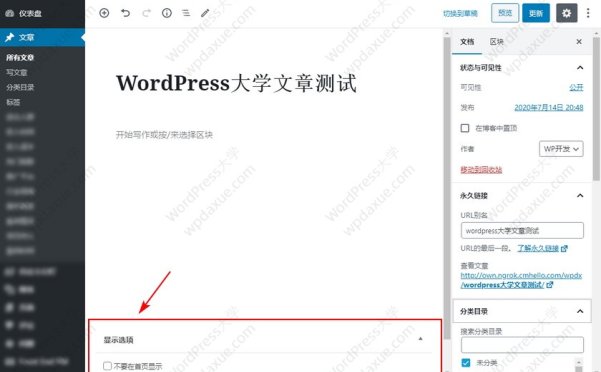This screenshot has width=601, height=372.
Task: Click the 搜索分类目录 search field
Action: coord(522,345)
